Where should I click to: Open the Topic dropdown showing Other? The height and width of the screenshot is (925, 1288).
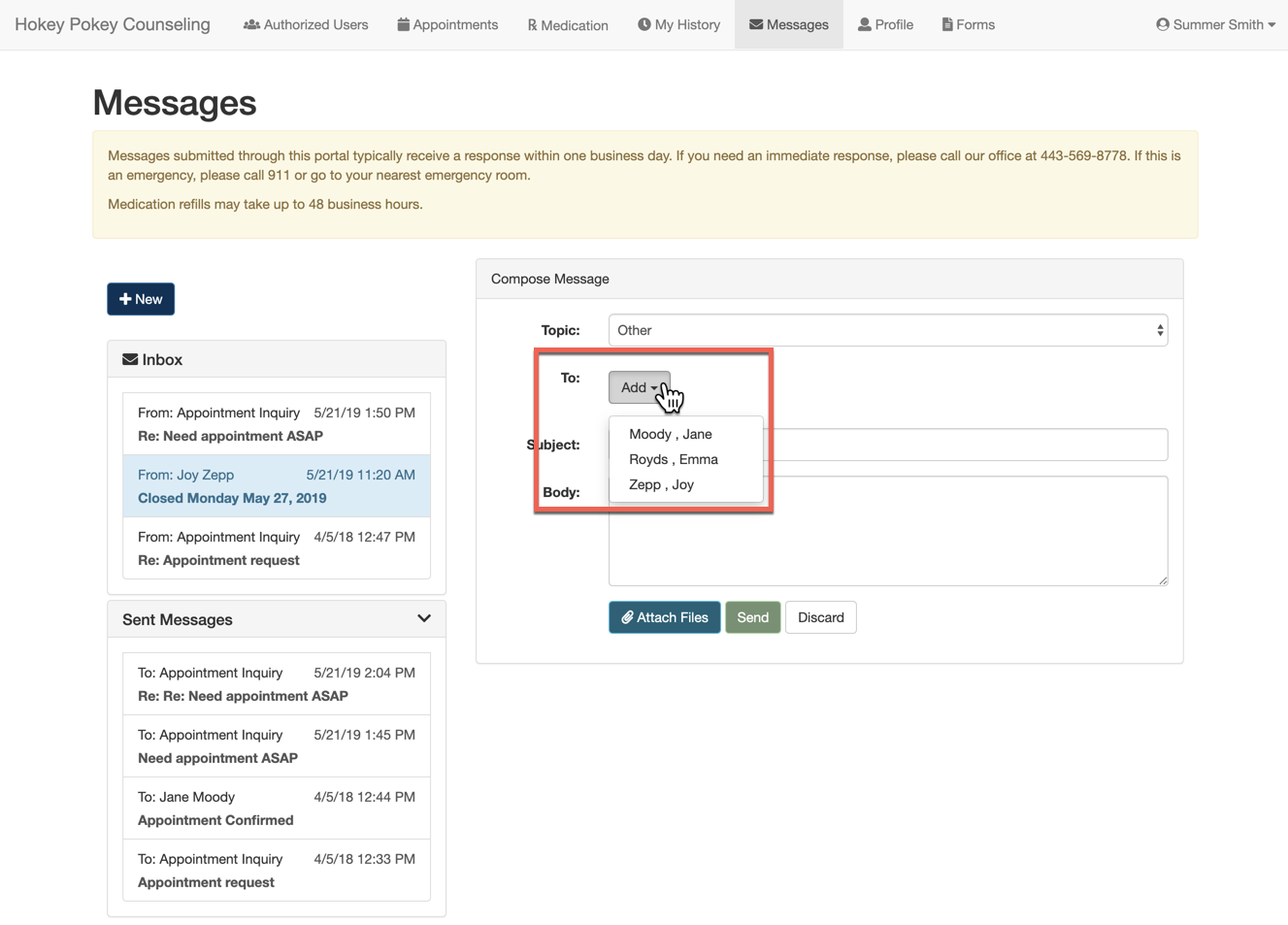(887, 330)
